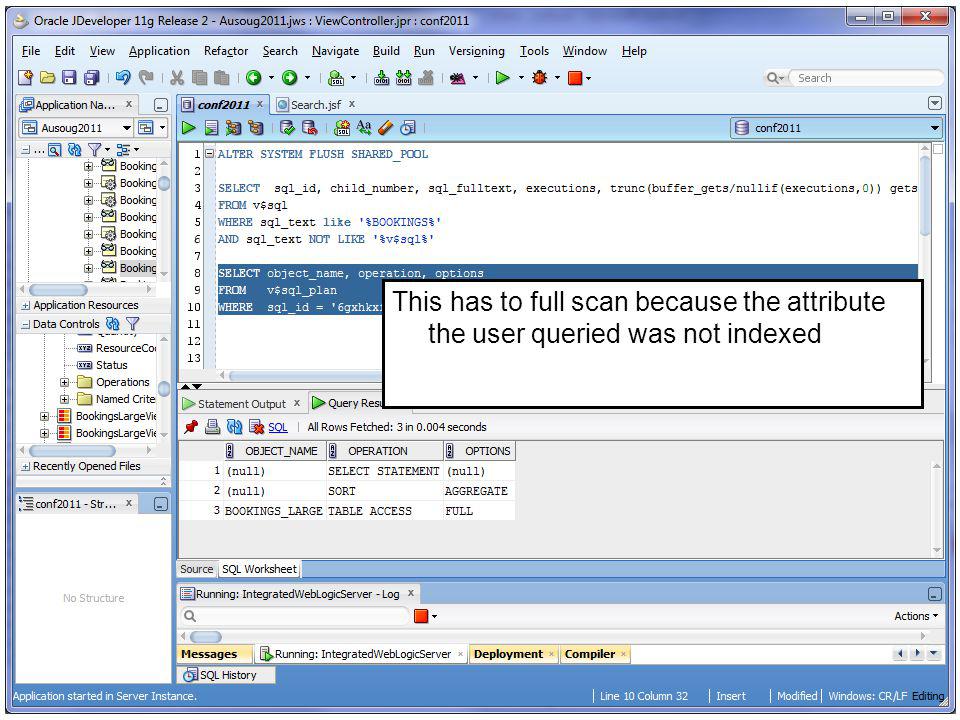Cut the selected text
The width and height of the screenshot is (960, 720).
point(177,78)
